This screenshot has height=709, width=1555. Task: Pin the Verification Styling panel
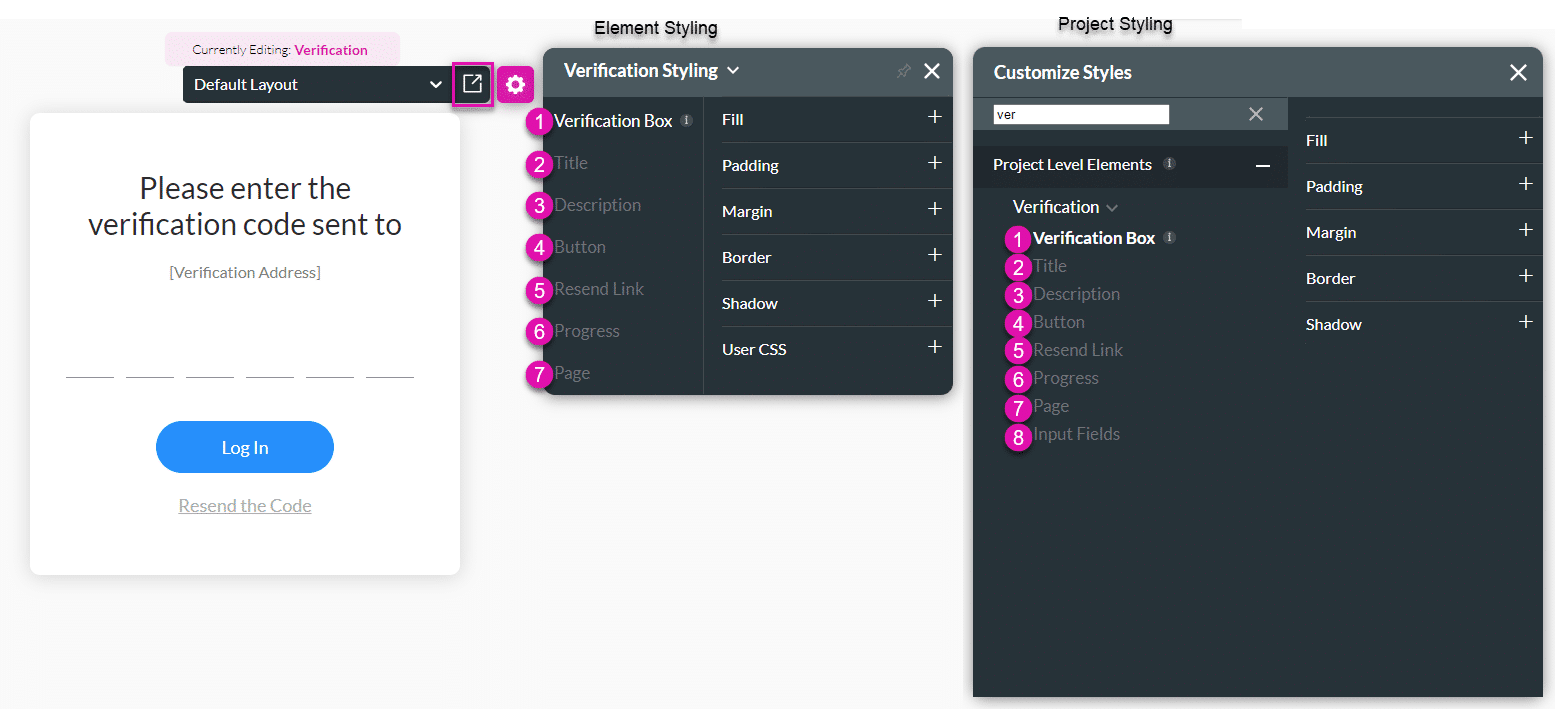pyautogui.click(x=903, y=71)
